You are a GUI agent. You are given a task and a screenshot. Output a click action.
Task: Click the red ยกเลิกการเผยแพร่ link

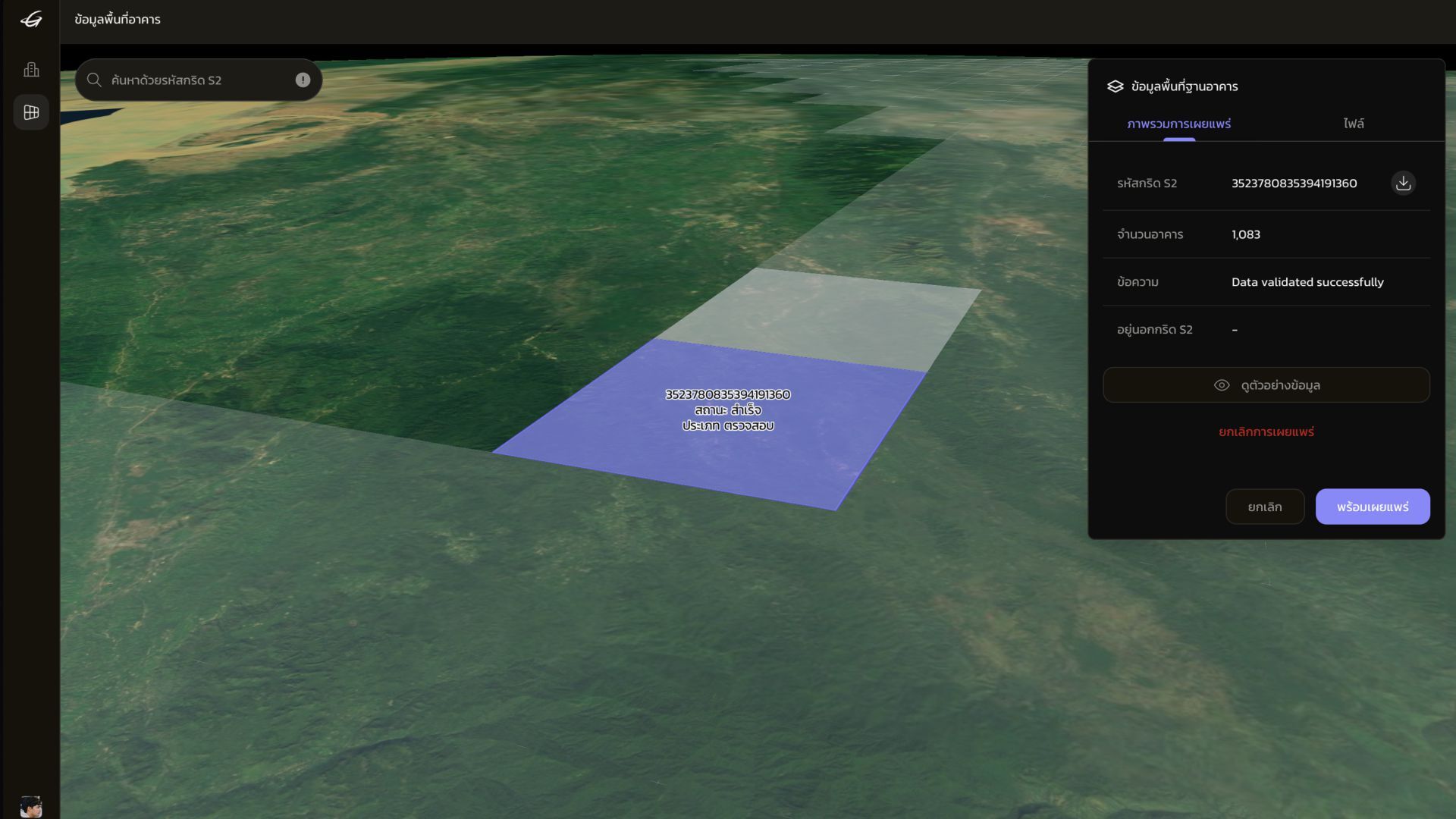point(1266,432)
